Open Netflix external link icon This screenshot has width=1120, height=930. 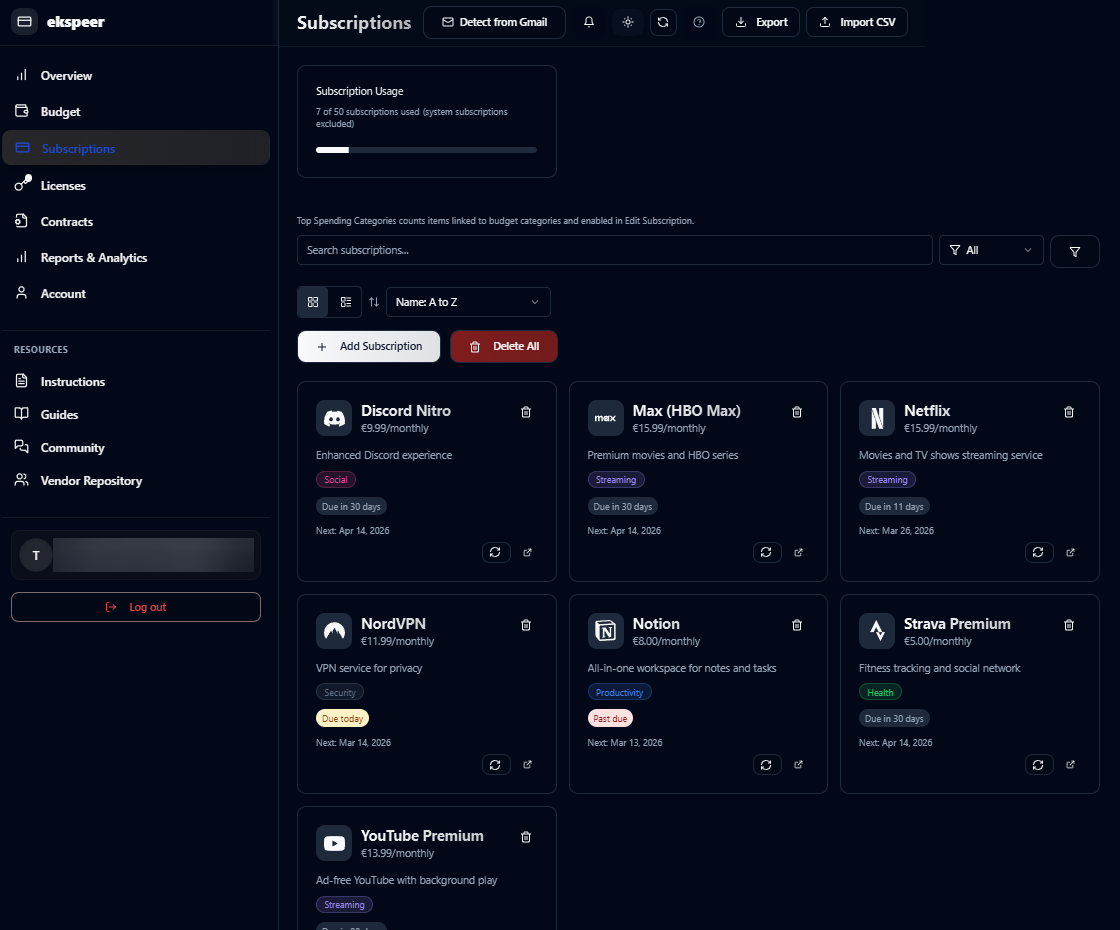(x=1070, y=552)
